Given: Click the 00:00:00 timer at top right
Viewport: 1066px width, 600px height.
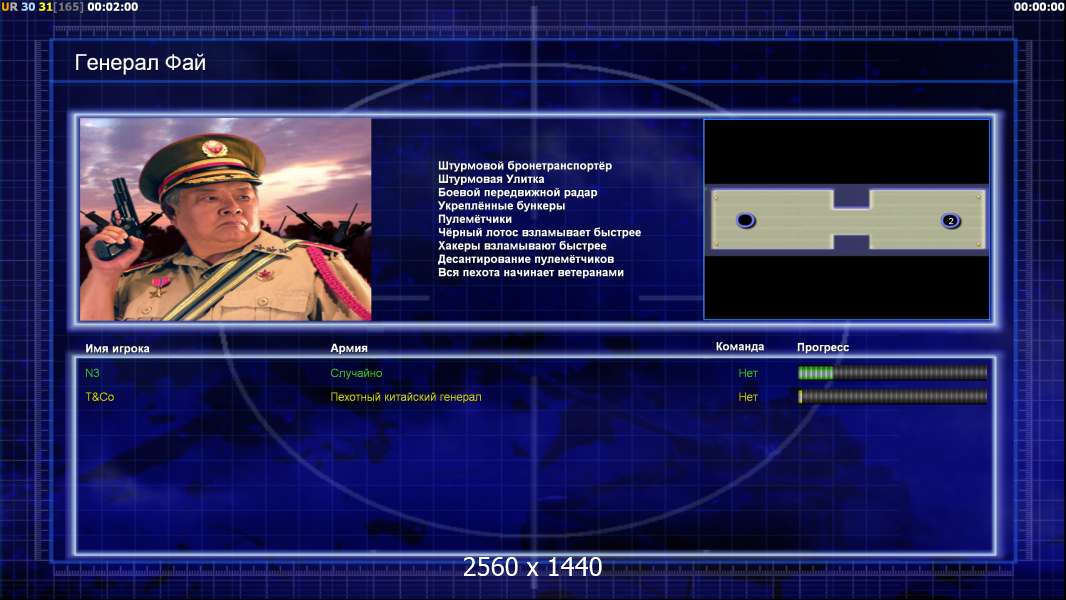Looking at the screenshot, I should coord(1039,7).
